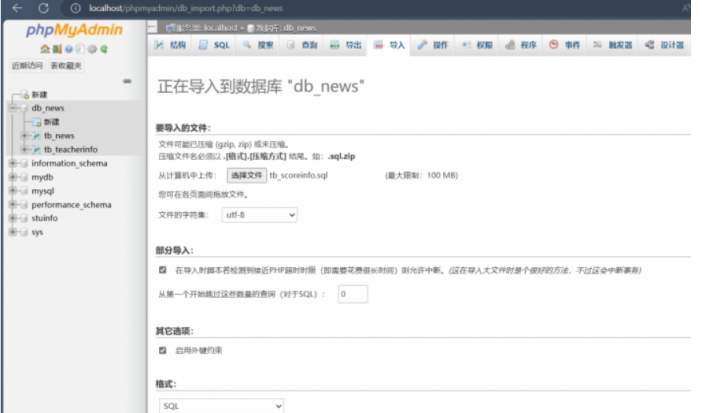Click the 选择文件 choose file button
The width and height of the screenshot is (702, 413).
(247, 175)
